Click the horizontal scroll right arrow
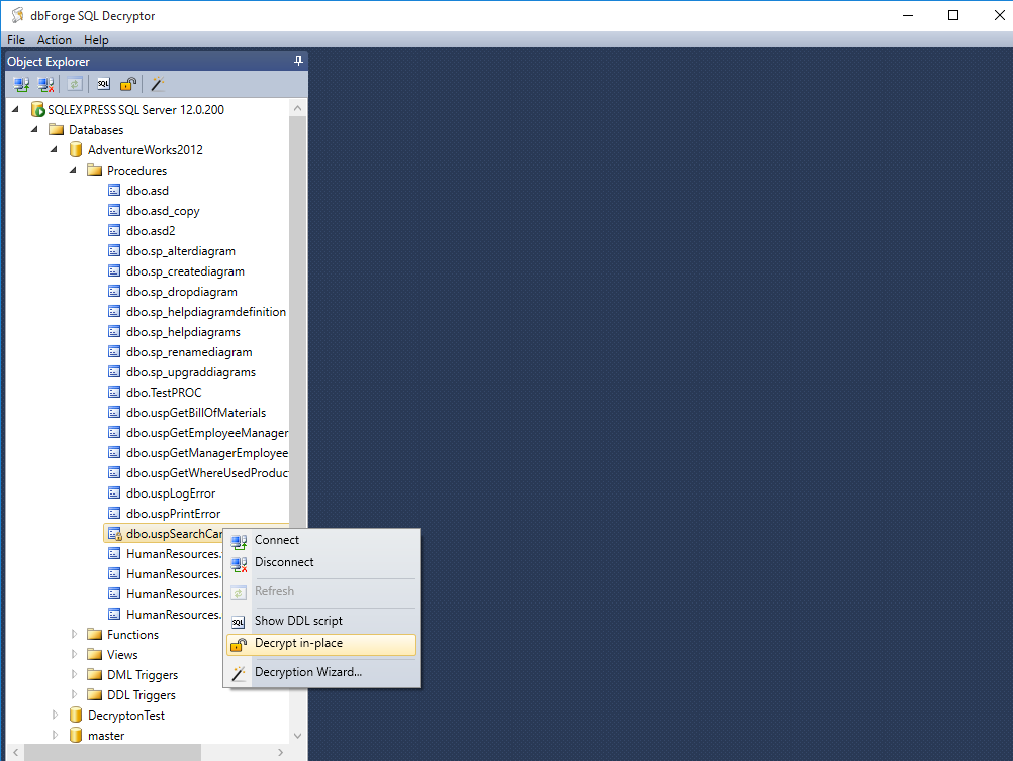 (280, 753)
